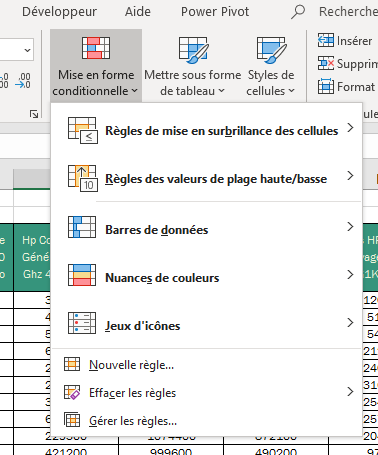Open the Format cells button
The height and width of the screenshot is (455, 378).
[x=346, y=87]
